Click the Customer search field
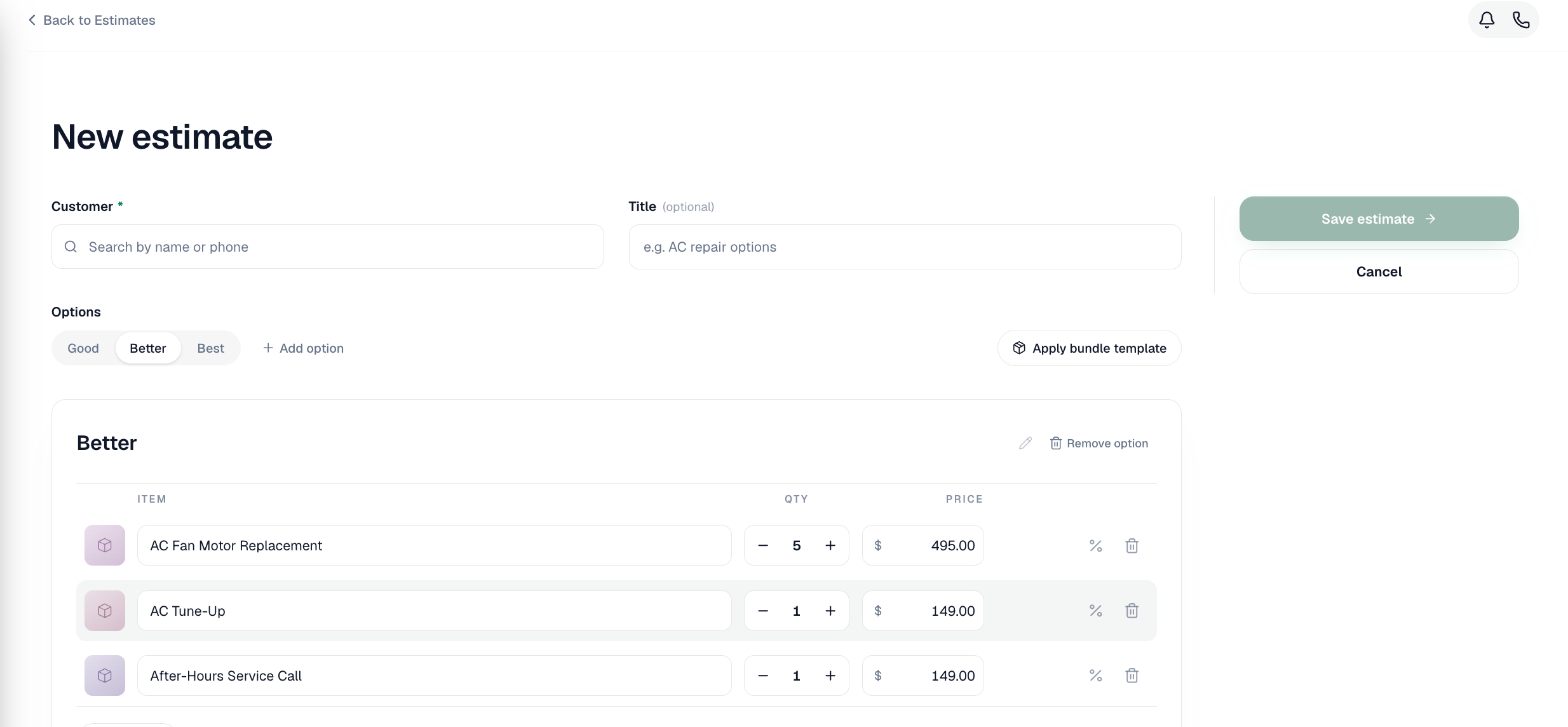Image resolution: width=1568 pixels, height=727 pixels. [327, 247]
